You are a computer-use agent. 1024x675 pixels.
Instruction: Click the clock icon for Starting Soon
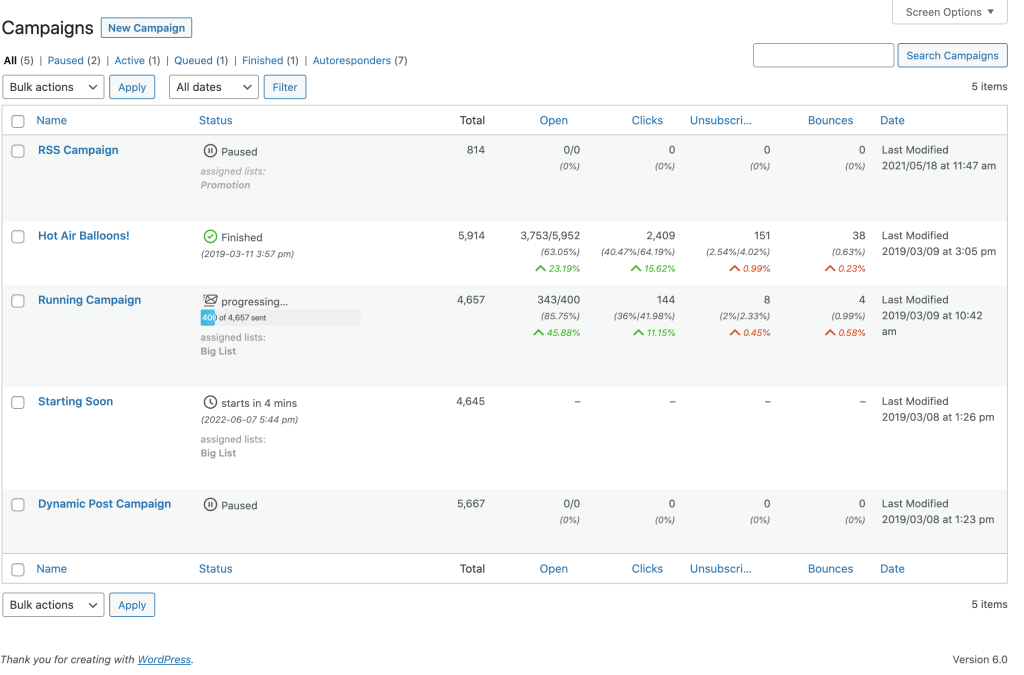(x=210, y=403)
